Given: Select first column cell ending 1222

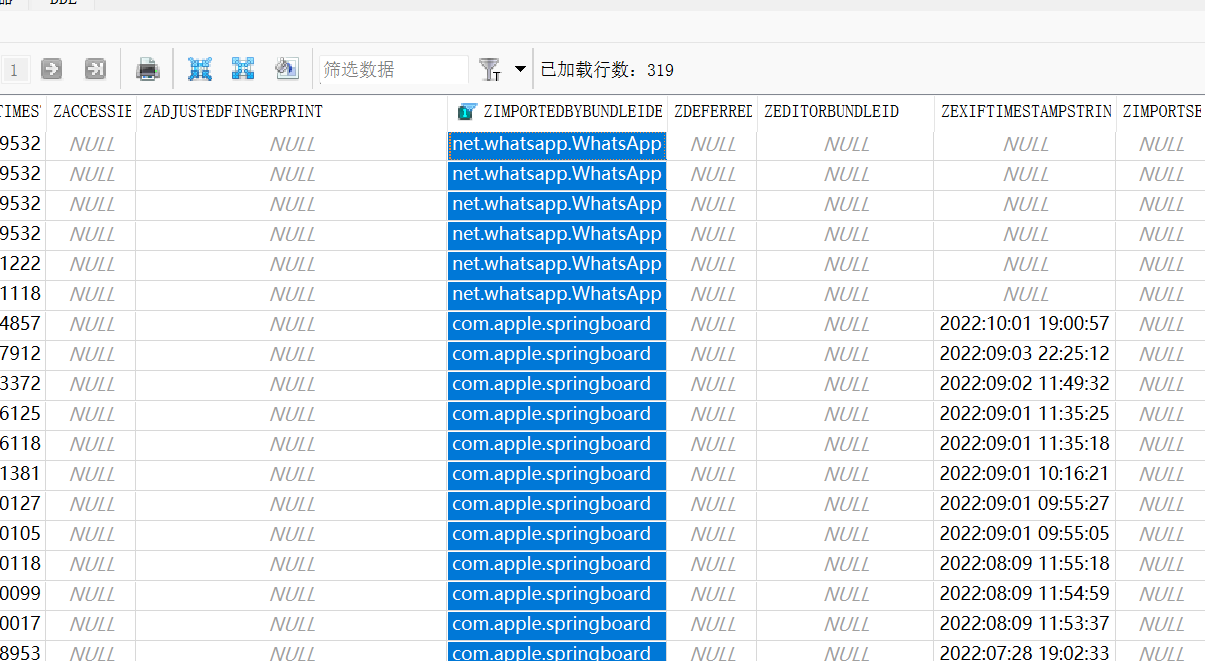Looking at the screenshot, I should (x=22, y=264).
